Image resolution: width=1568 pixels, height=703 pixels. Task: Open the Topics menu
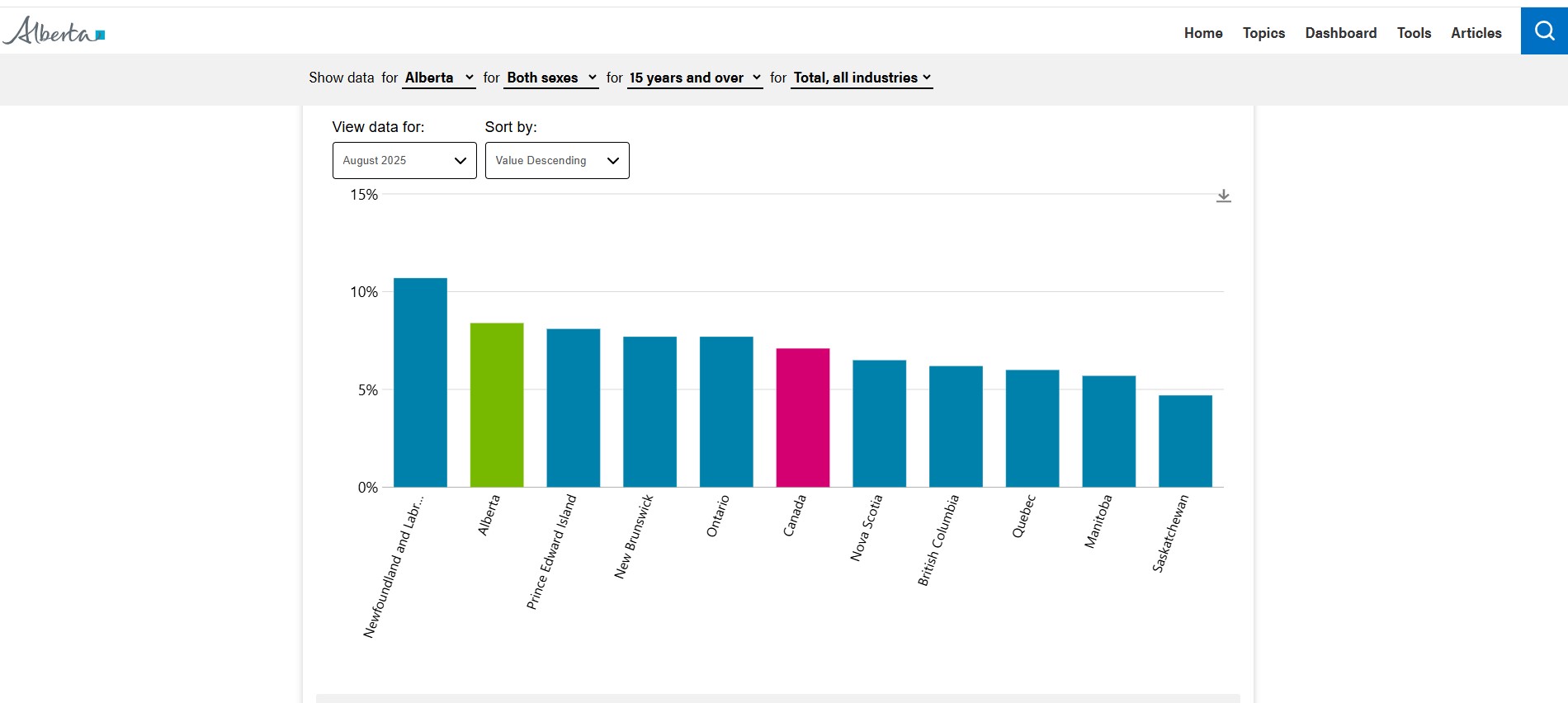[1263, 33]
